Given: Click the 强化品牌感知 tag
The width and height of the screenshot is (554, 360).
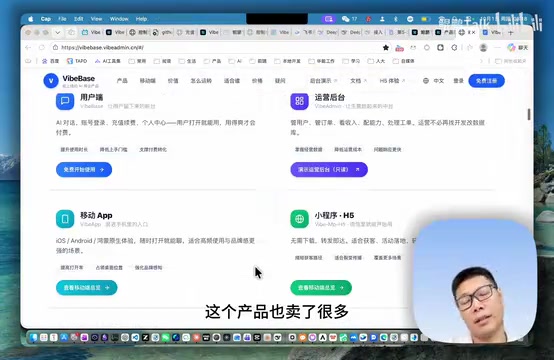Looking at the screenshot, I should pyautogui.click(x=148, y=267).
